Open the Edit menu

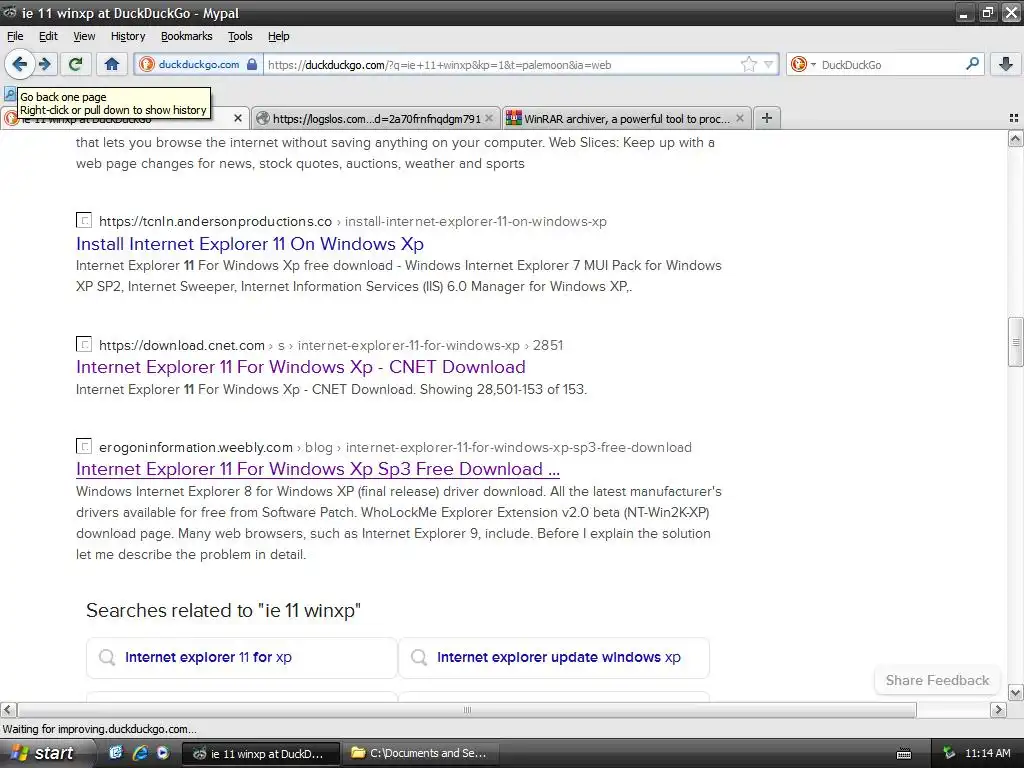point(48,36)
